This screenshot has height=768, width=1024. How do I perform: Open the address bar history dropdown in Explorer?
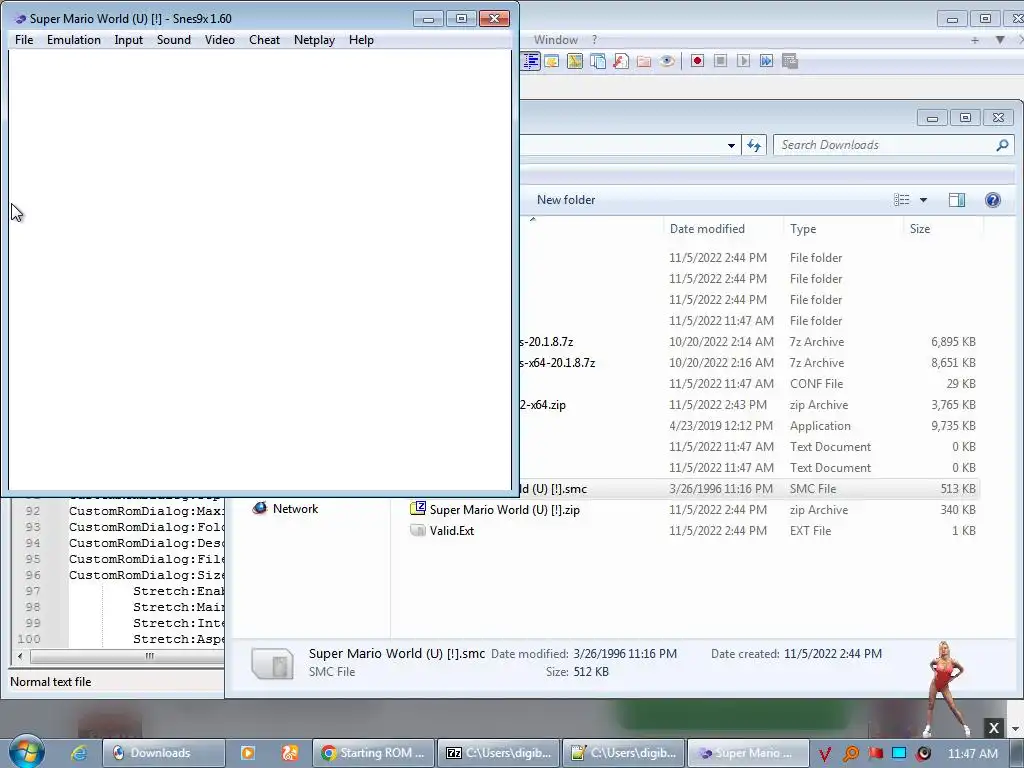coord(731,145)
